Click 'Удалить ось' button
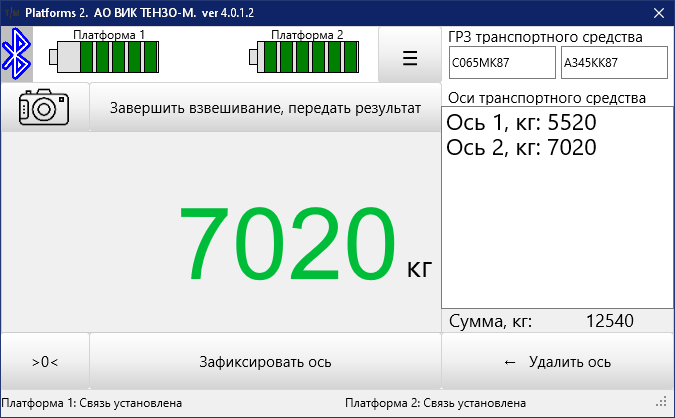 pos(557,362)
